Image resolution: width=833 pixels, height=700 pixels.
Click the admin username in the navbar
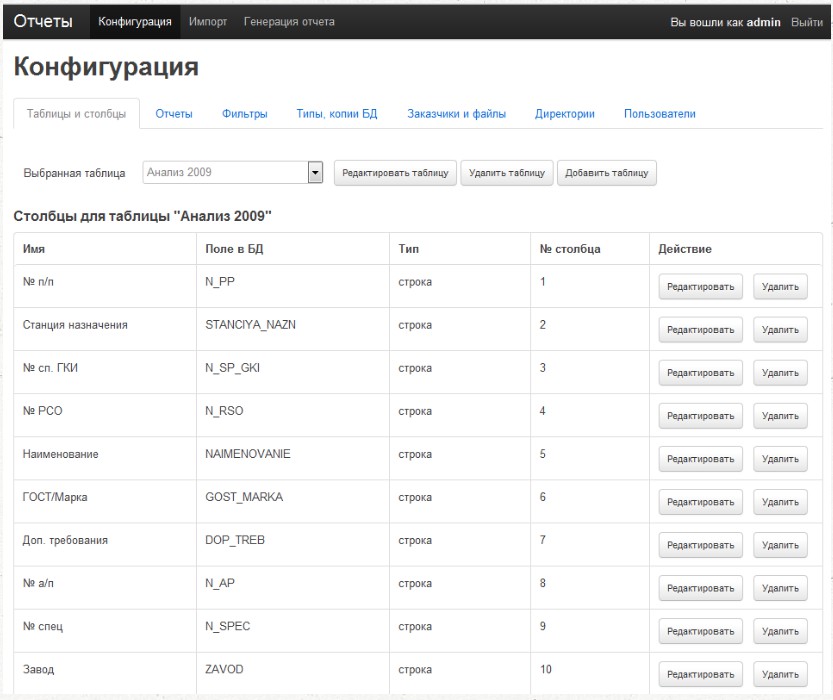tap(763, 22)
